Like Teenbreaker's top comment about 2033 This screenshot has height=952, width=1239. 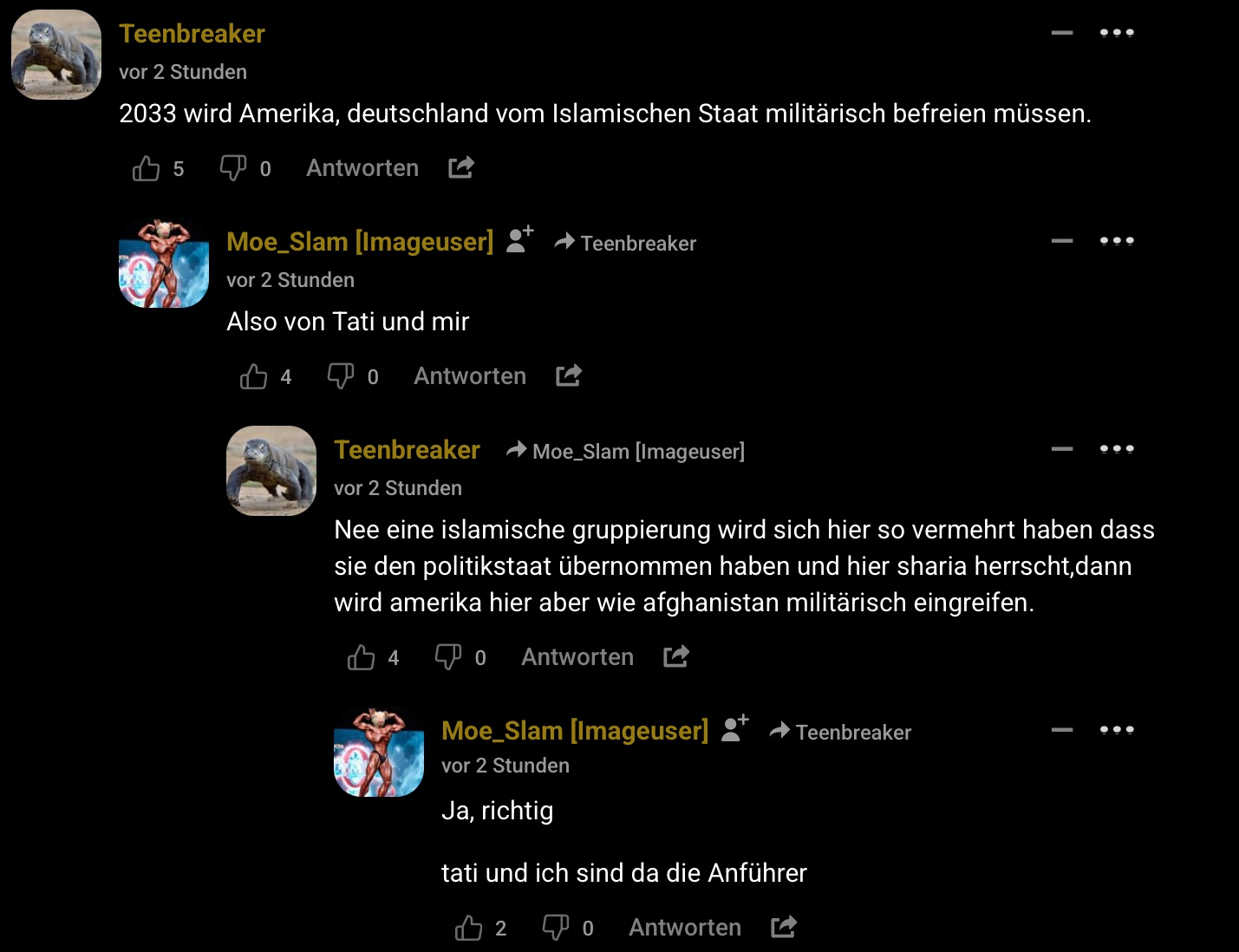click(x=147, y=168)
